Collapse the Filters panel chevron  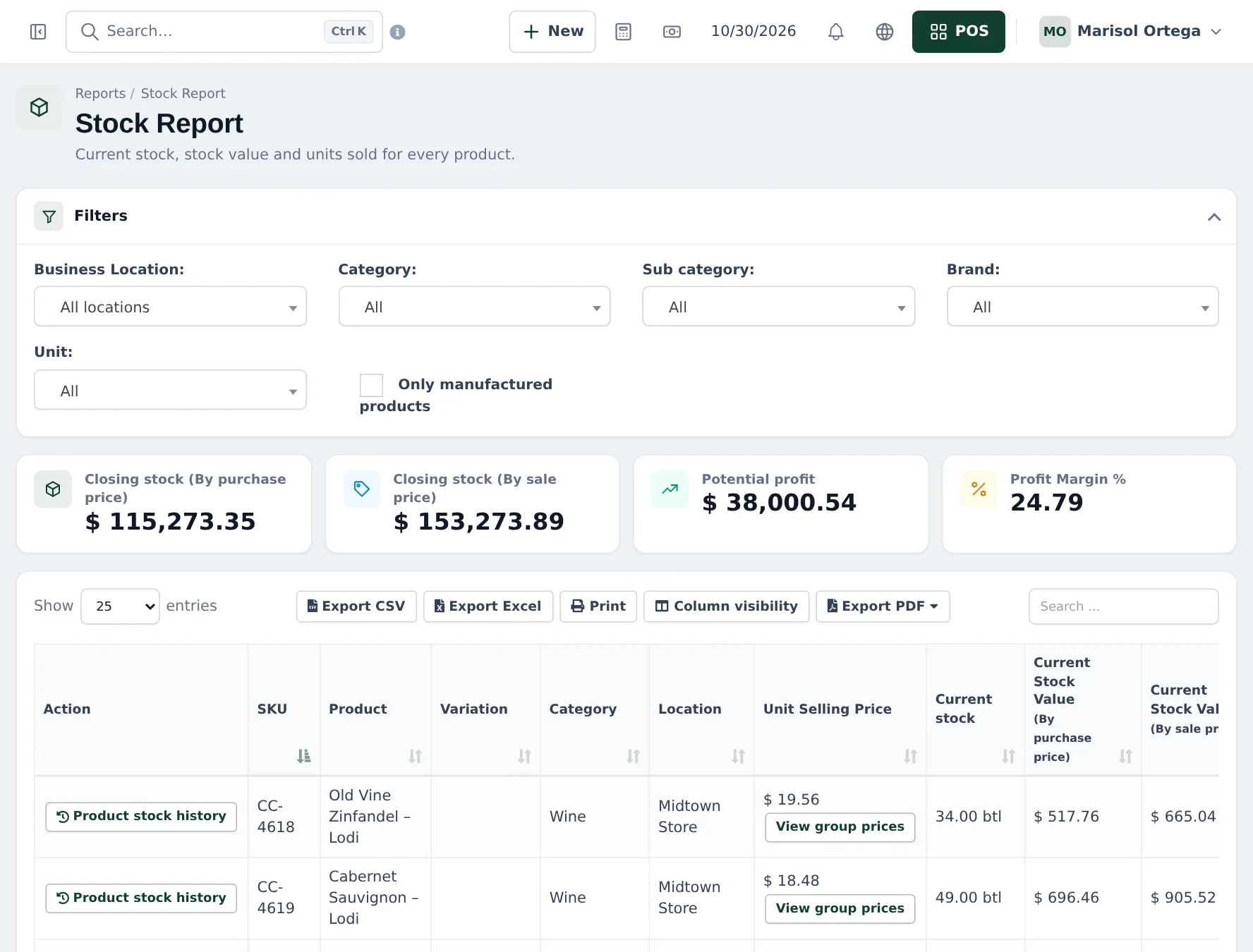[x=1213, y=216]
